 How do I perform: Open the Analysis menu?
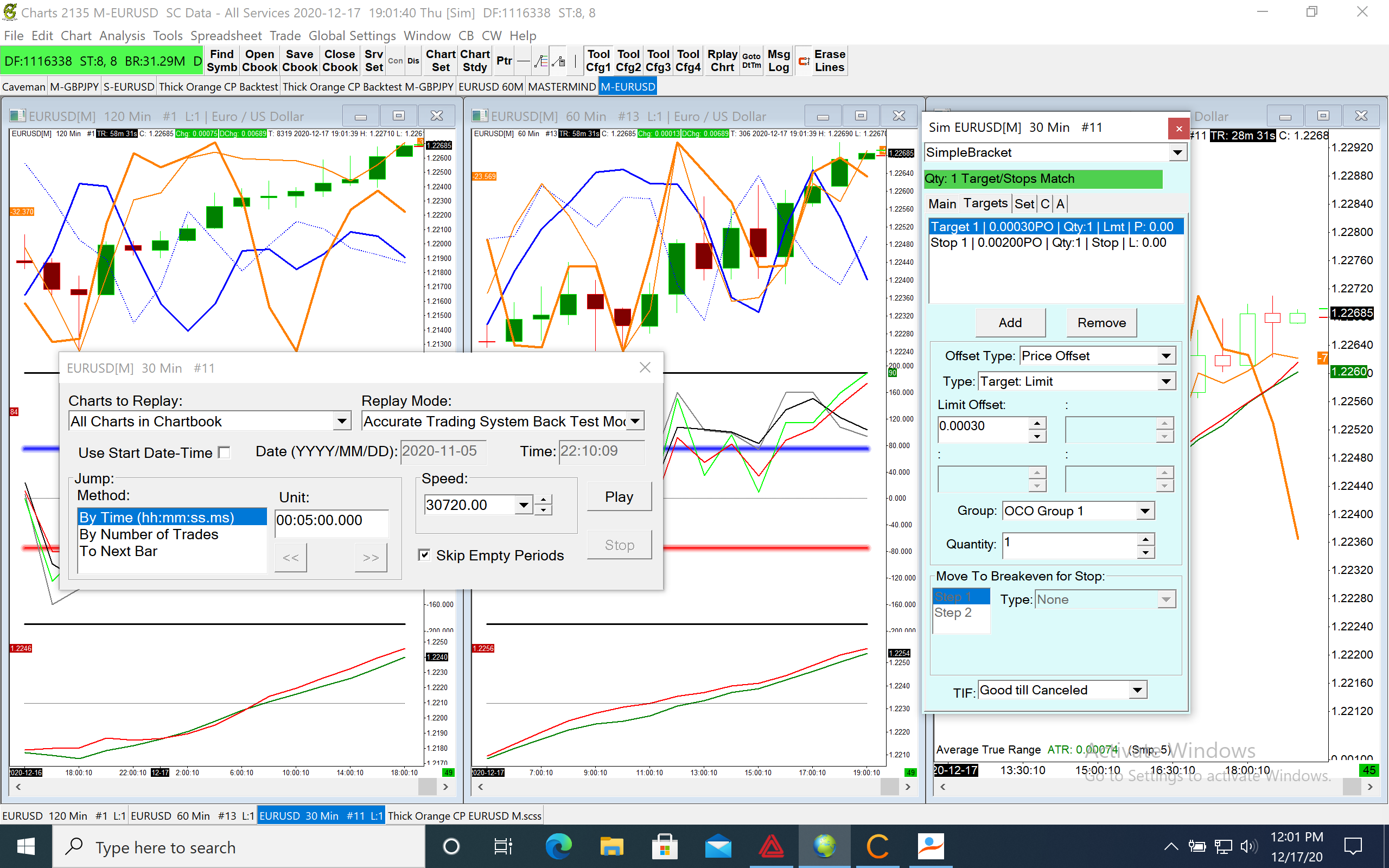coord(122,36)
